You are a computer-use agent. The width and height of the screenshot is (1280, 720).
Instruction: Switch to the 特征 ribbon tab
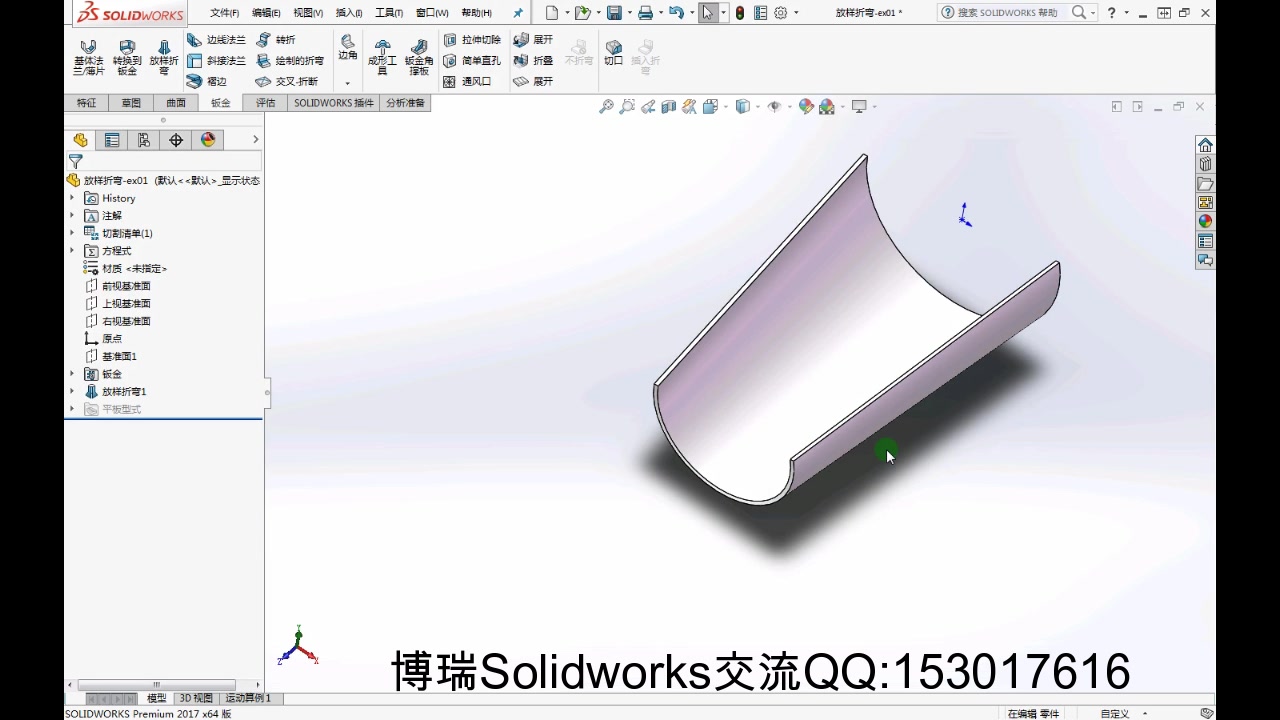(x=87, y=103)
